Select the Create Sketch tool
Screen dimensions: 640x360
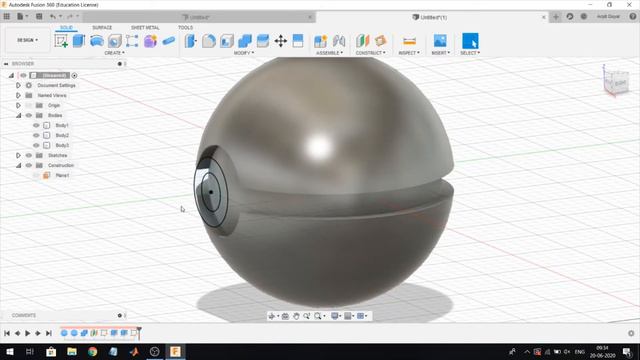pos(61,41)
